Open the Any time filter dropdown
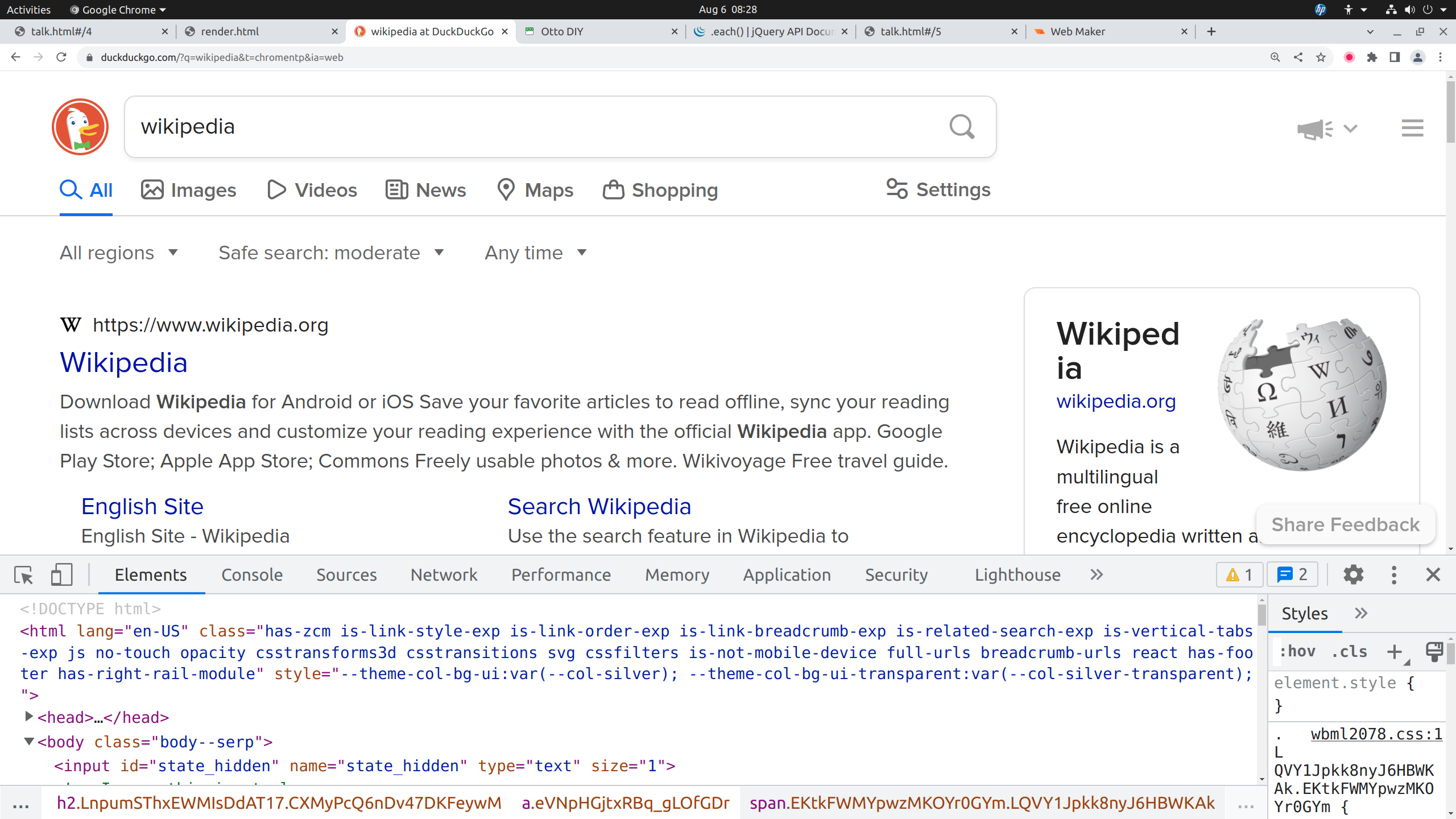 click(535, 253)
